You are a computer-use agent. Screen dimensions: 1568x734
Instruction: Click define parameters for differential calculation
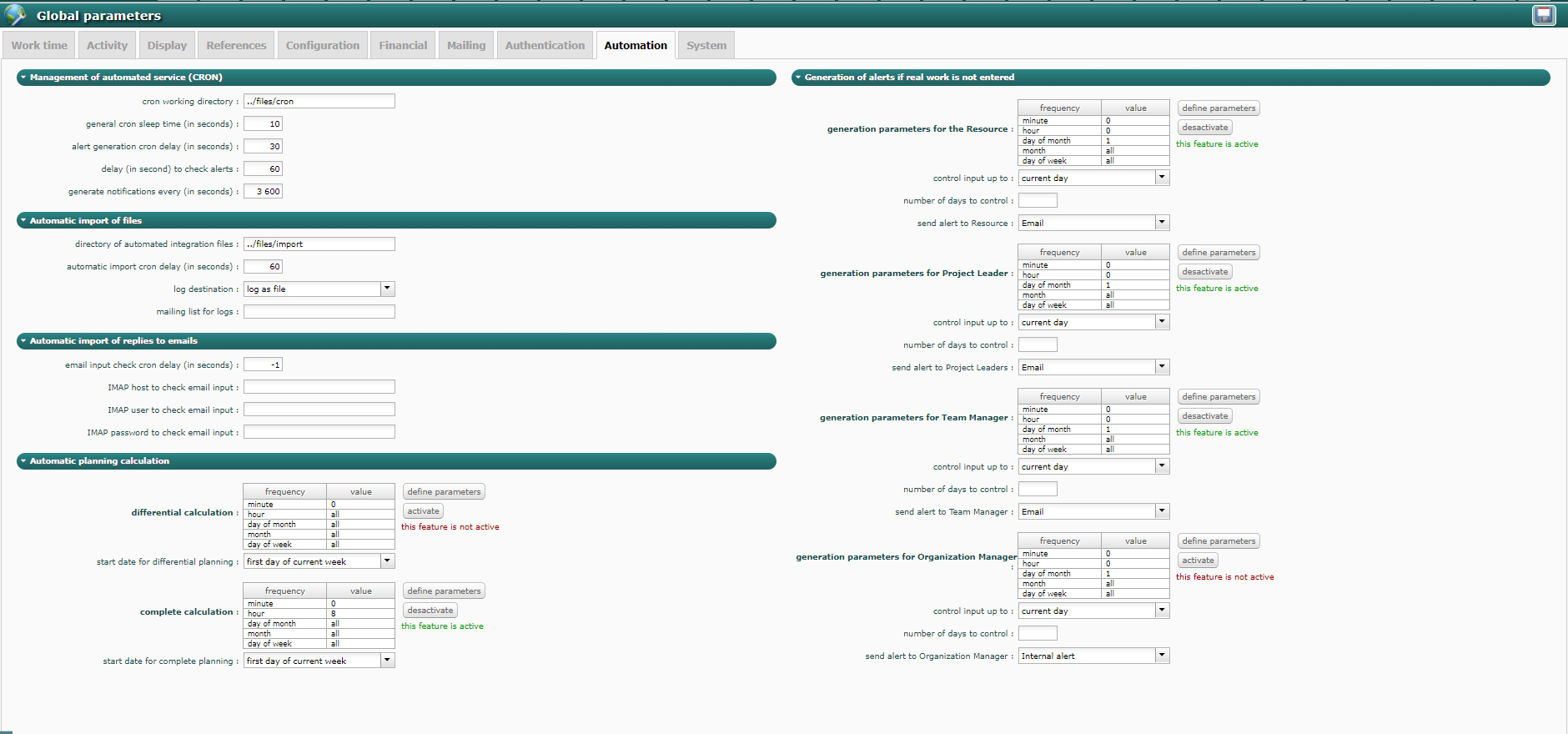[x=444, y=492]
